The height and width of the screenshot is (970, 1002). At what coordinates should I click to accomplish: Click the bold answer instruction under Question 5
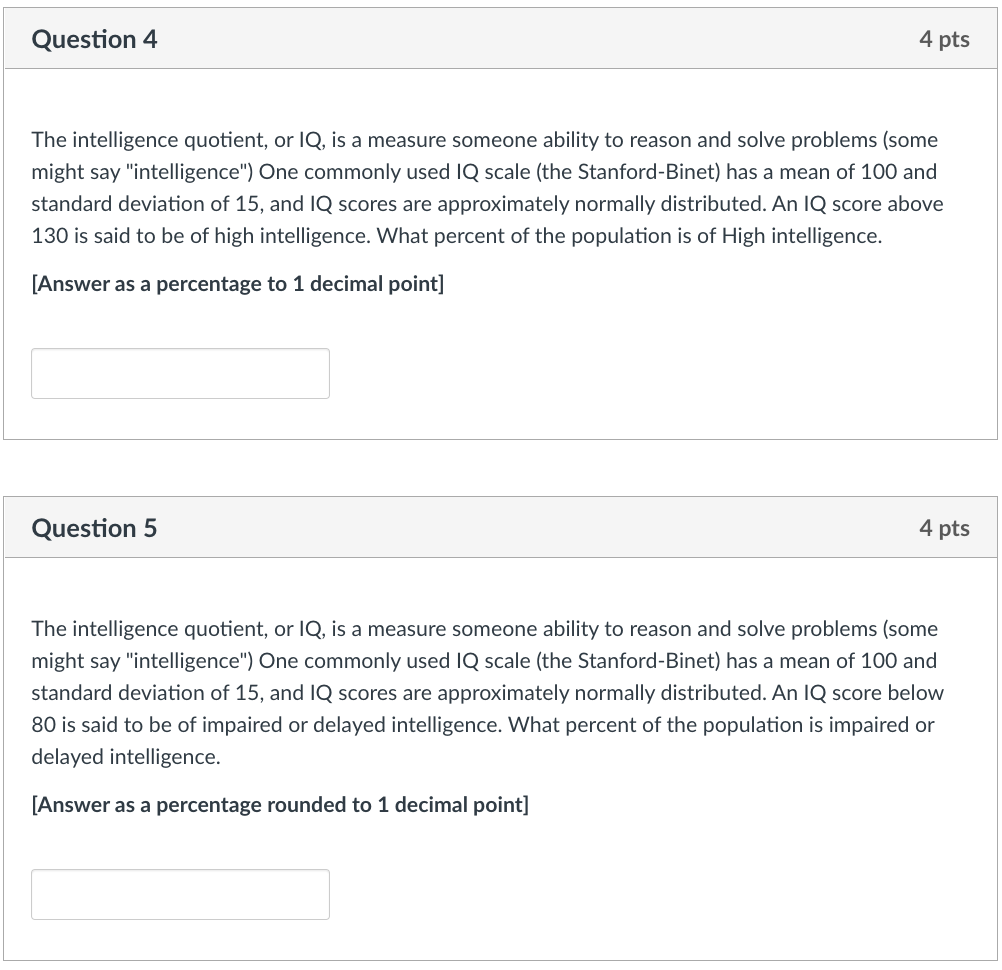280,804
